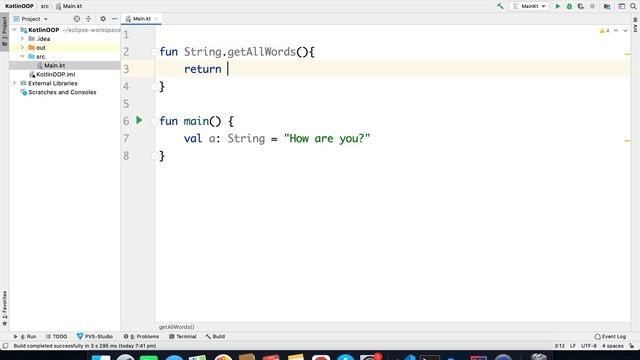This screenshot has width=640, height=360.
Task: Select External Libraries label in tree
Action: (x=53, y=83)
